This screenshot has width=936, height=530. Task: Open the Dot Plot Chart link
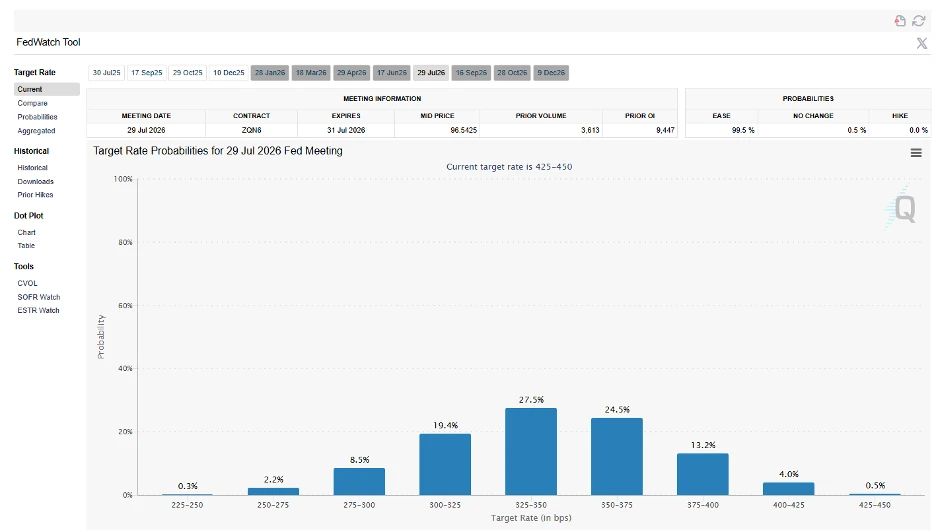[x=26, y=232]
